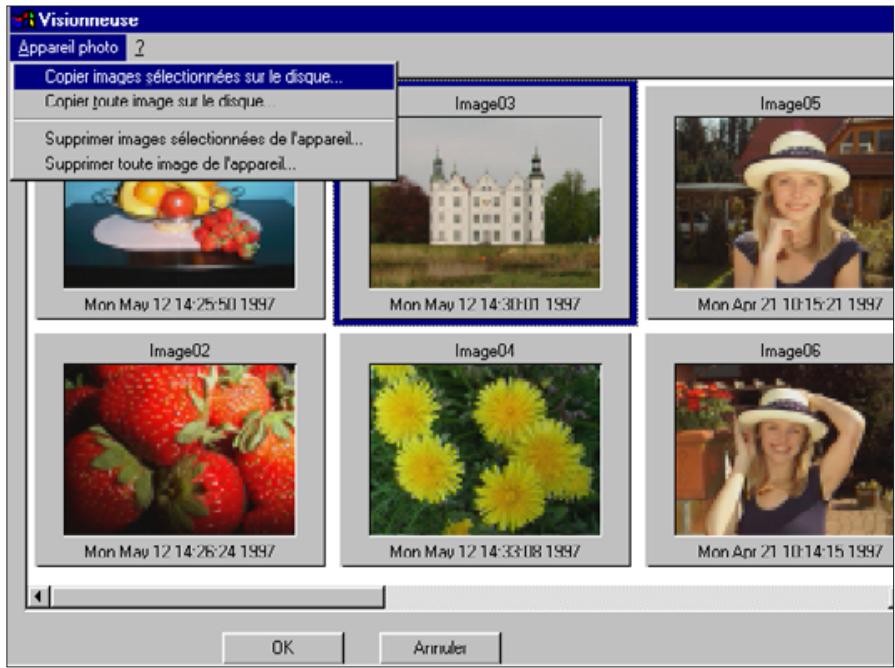
Task: Click the Visionneuse title bar icon
Action: (24, 20)
